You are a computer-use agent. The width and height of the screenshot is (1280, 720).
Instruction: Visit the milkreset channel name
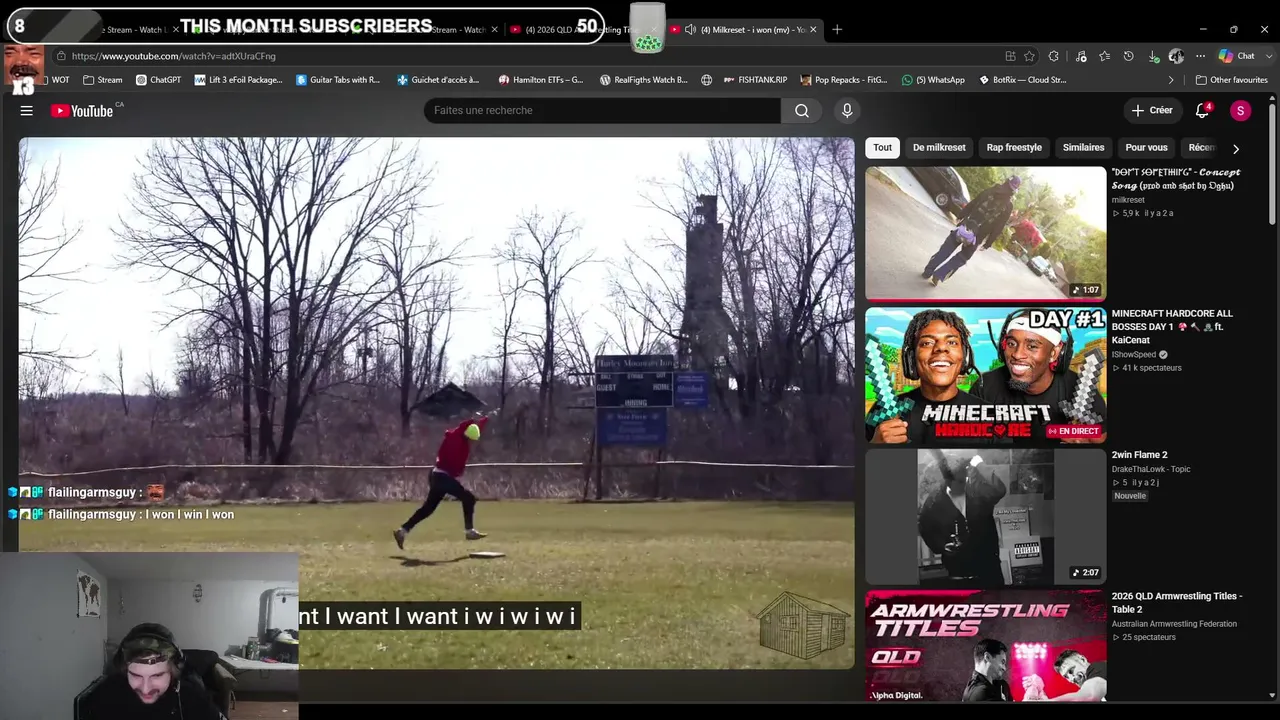click(x=1128, y=200)
